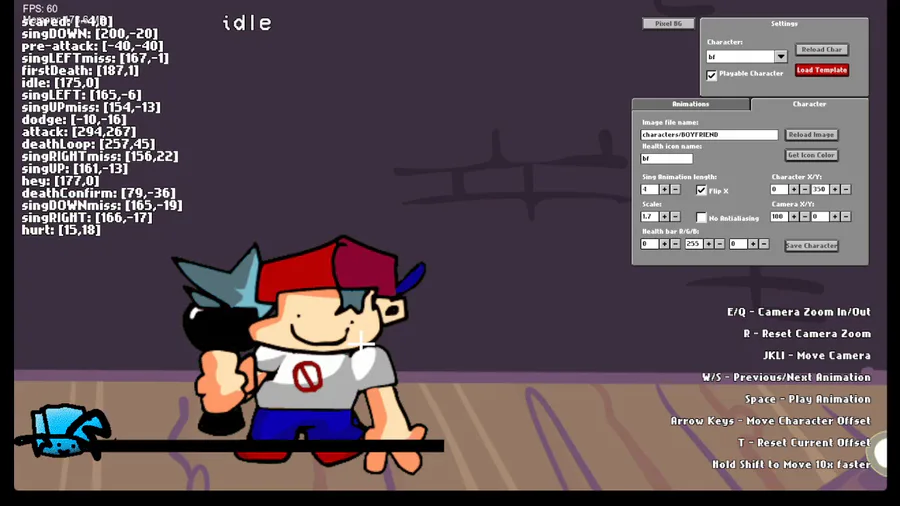Click the Character X value field
900x506 pixels.
point(779,189)
